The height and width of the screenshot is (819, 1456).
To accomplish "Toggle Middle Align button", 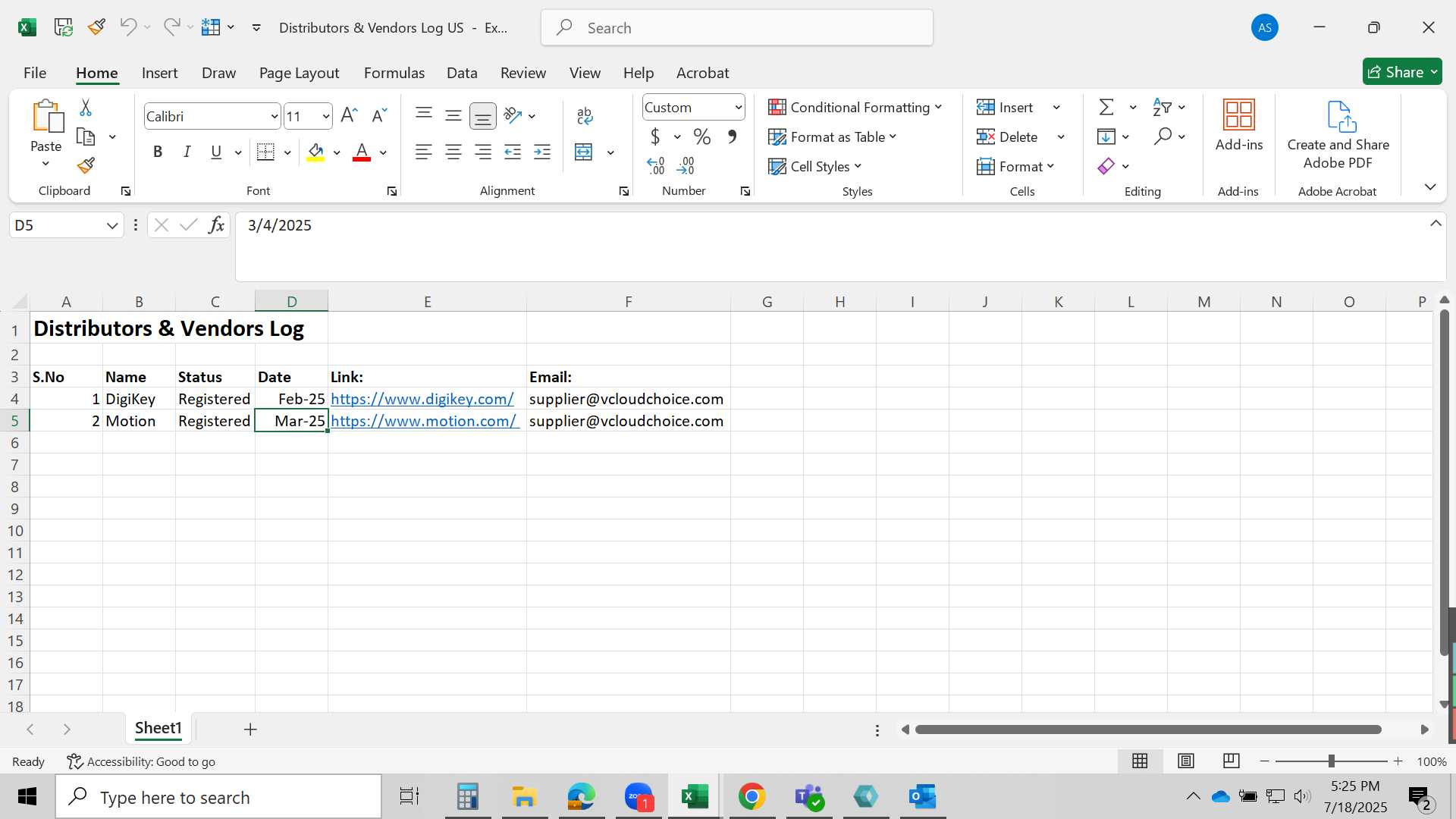I will click(453, 115).
